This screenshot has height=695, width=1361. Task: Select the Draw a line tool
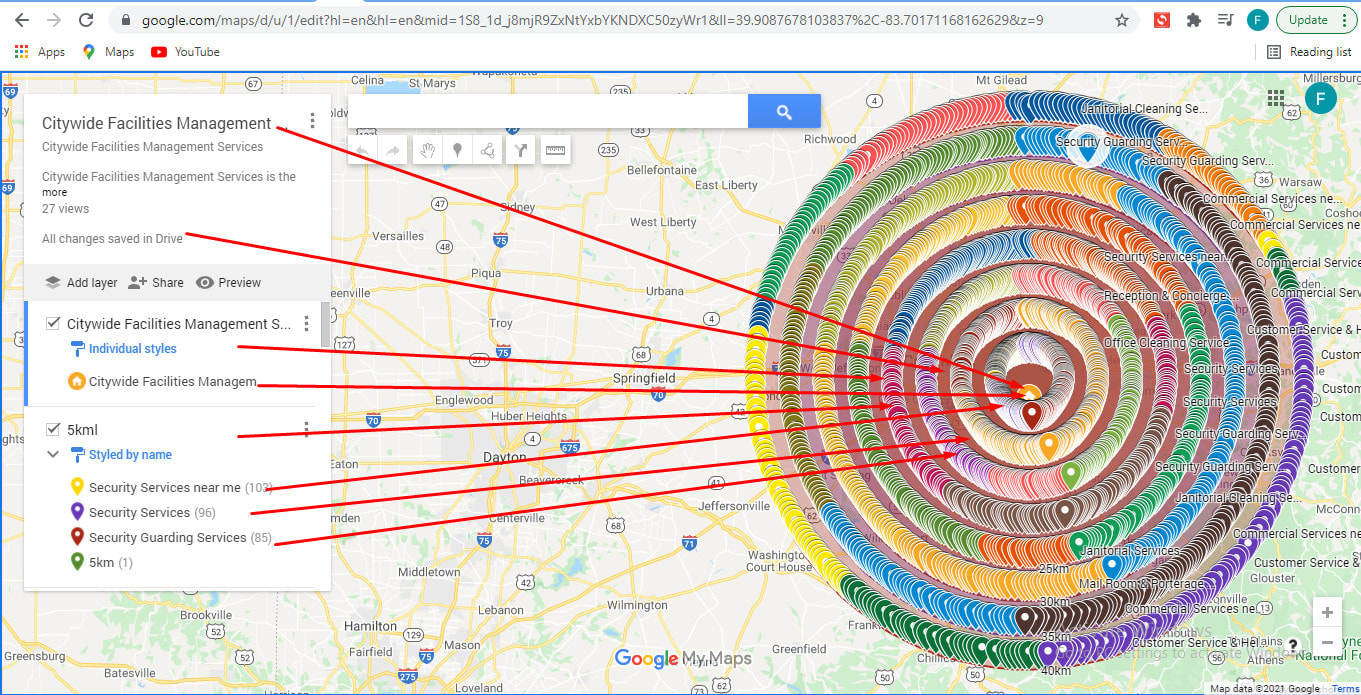(x=487, y=150)
